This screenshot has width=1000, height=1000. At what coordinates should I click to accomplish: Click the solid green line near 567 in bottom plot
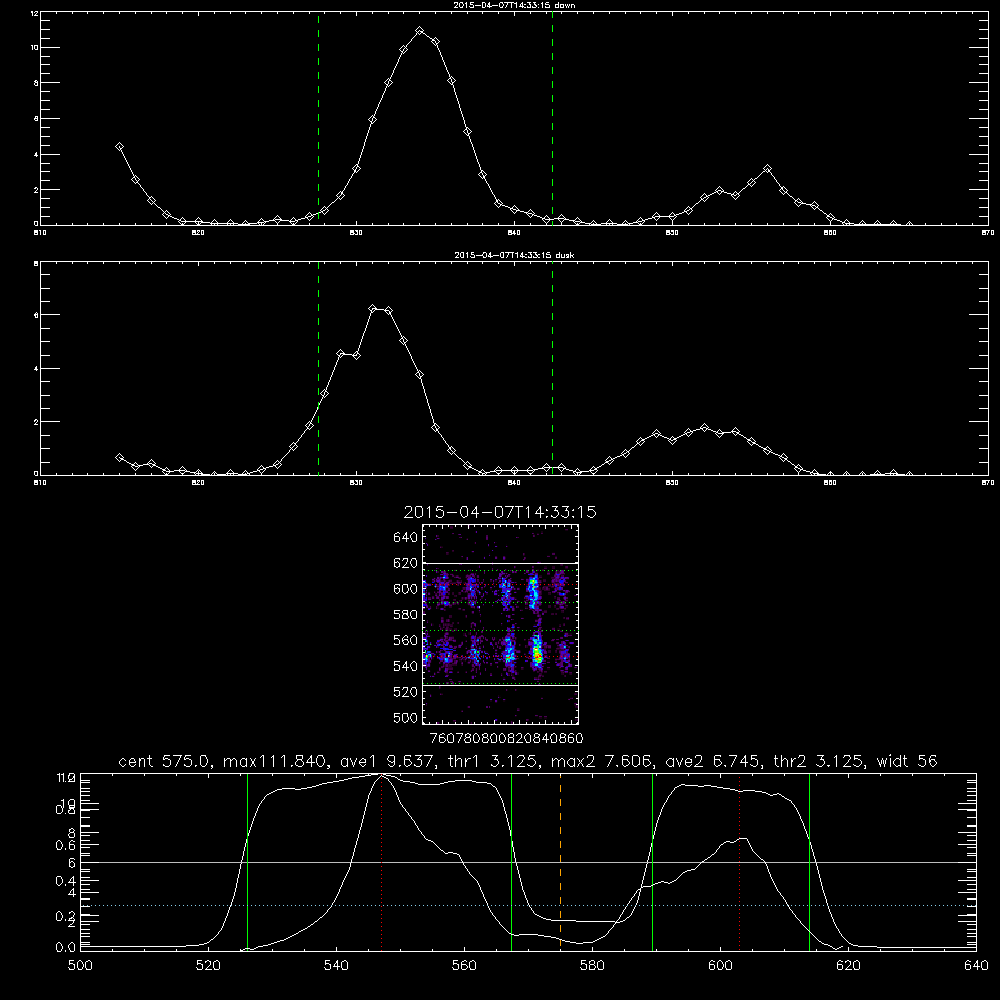coord(511,860)
